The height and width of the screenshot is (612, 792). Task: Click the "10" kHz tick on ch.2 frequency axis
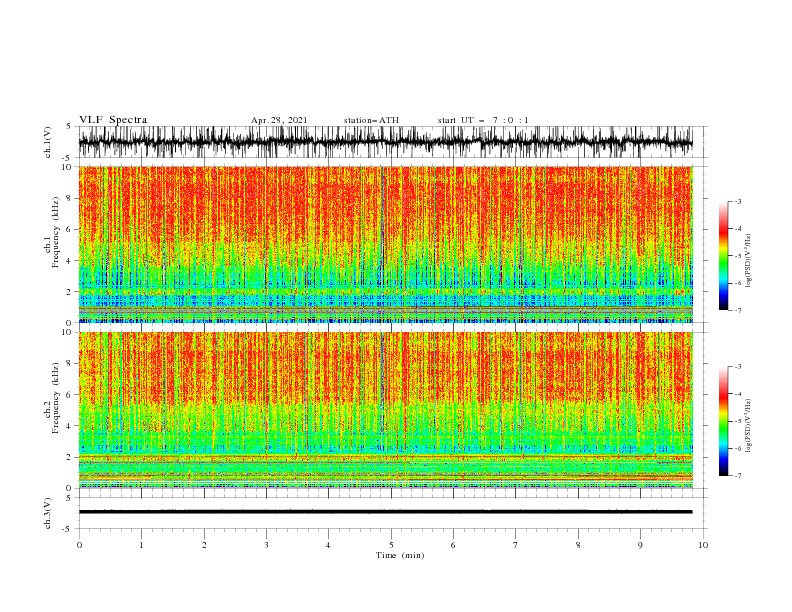coord(69,332)
